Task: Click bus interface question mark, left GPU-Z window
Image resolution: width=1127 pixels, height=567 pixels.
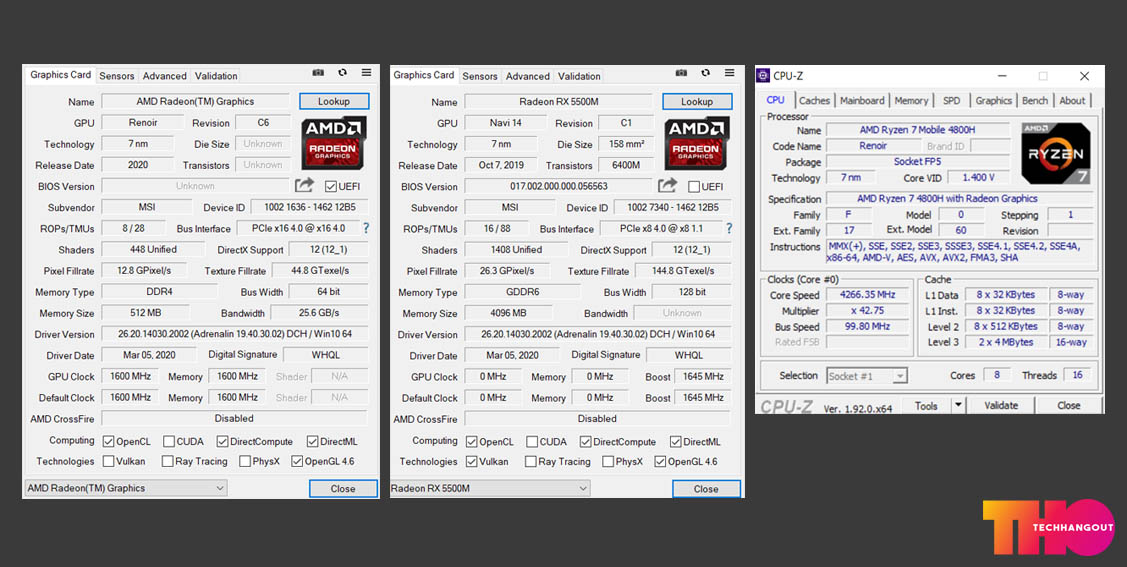Action: tap(366, 229)
